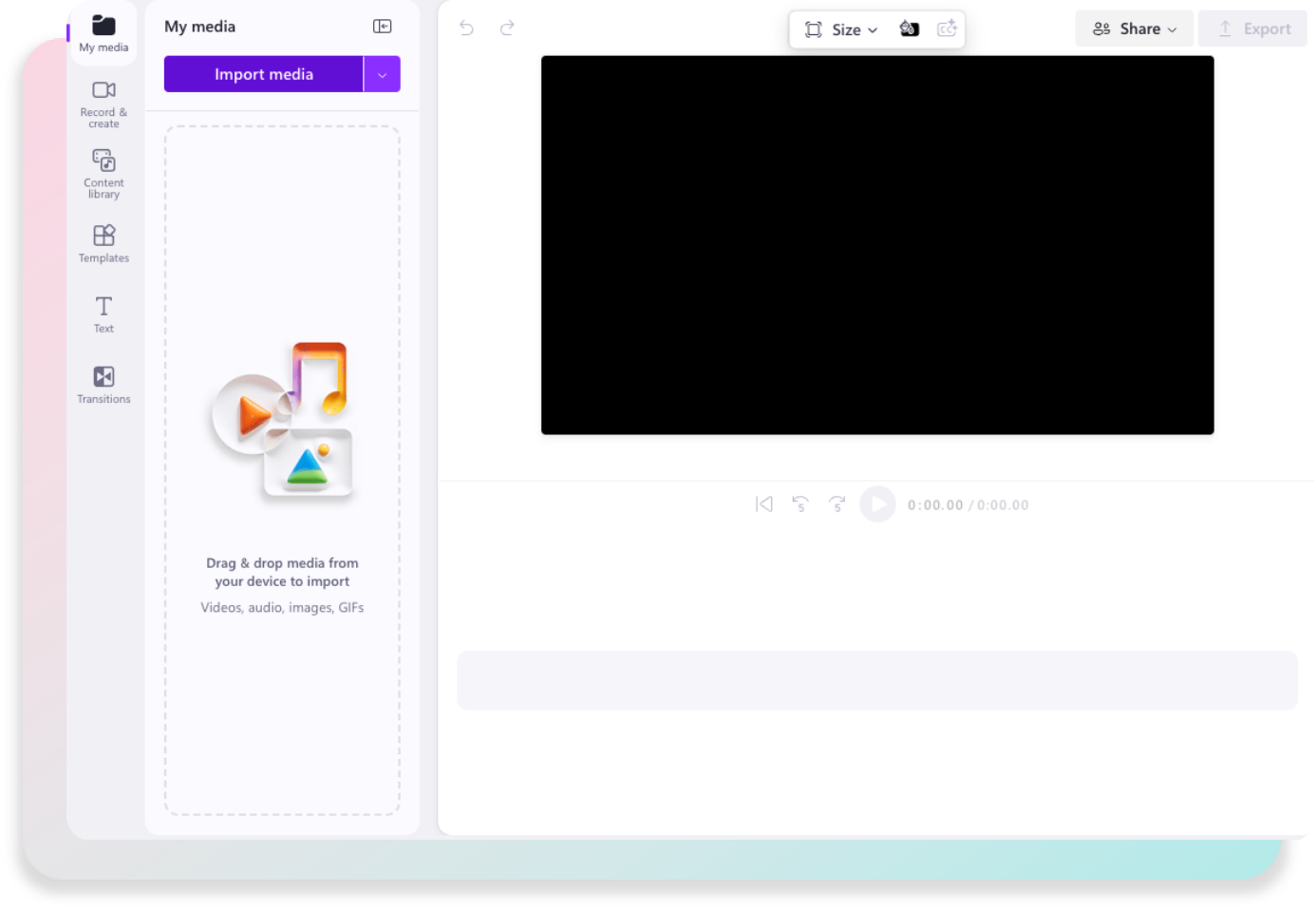Open the Size dropdown
The width and height of the screenshot is (1316, 910).
click(853, 29)
